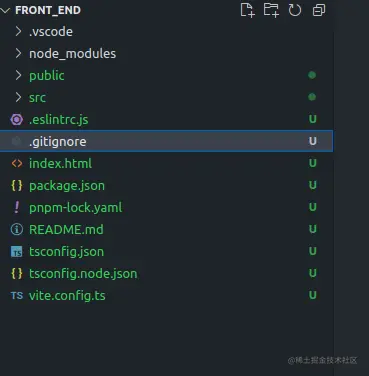Collapse all folders in explorer
The width and height of the screenshot is (369, 376).
click(x=319, y=10)
